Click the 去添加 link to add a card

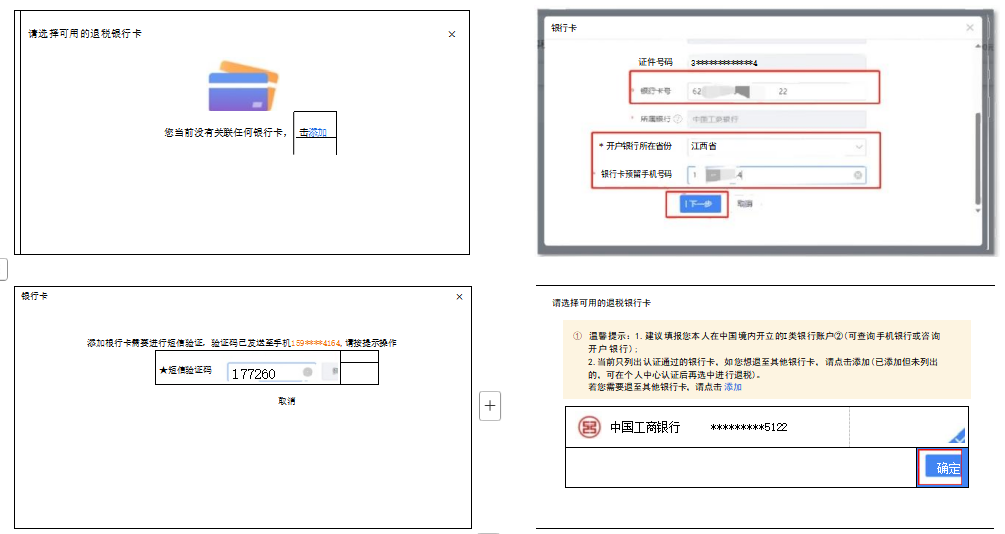(313, 133)
